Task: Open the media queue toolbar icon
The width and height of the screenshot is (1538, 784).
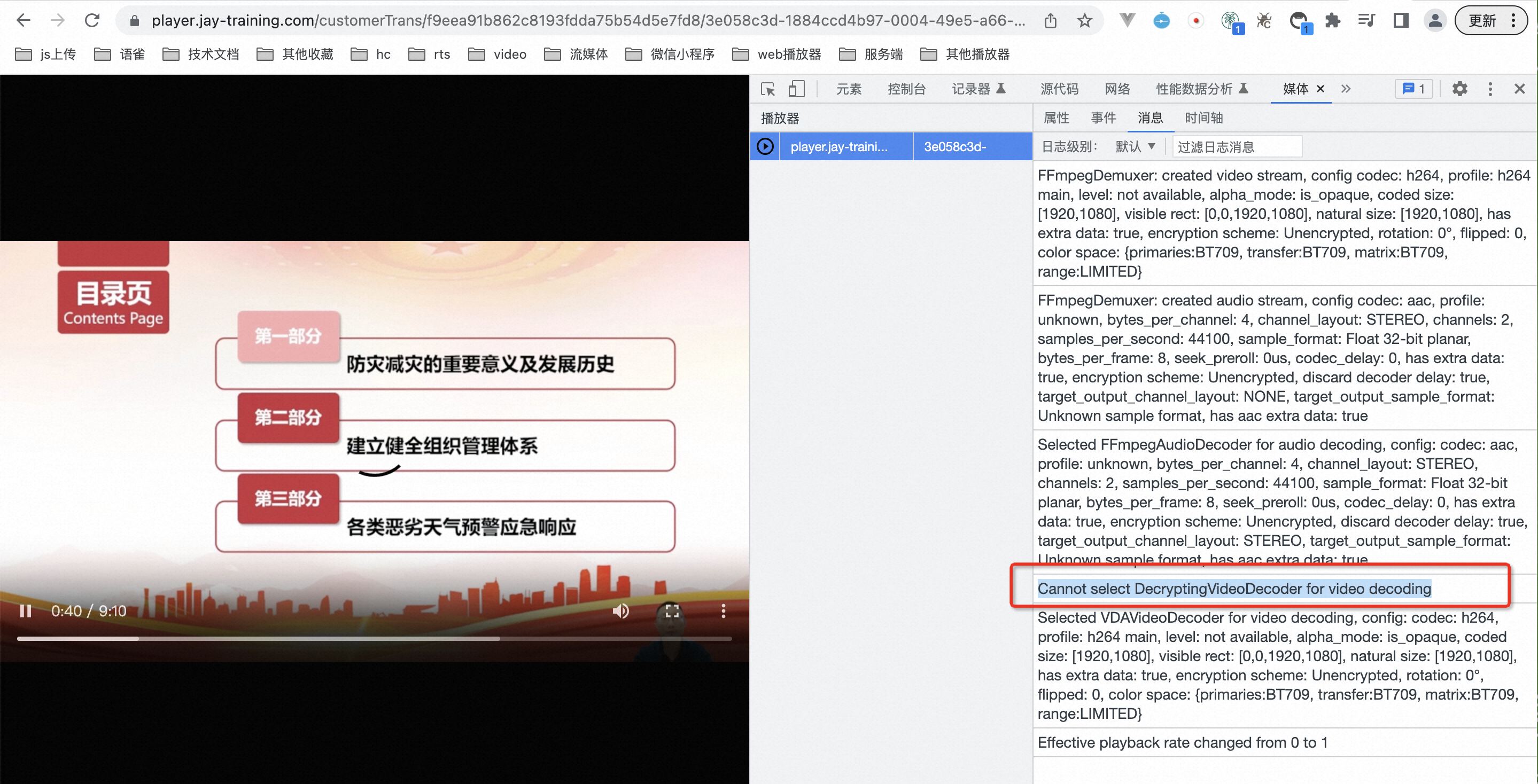Action: pyautogui.click(x=1366, y=21)
